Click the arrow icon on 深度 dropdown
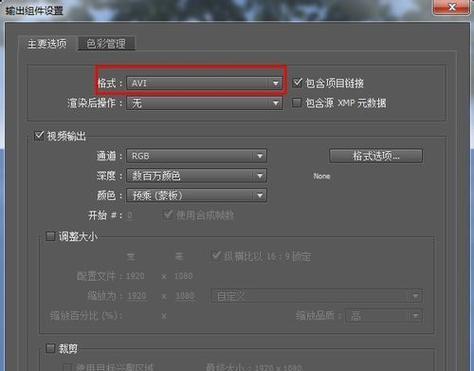474x371 pixels. pos(260,176)
